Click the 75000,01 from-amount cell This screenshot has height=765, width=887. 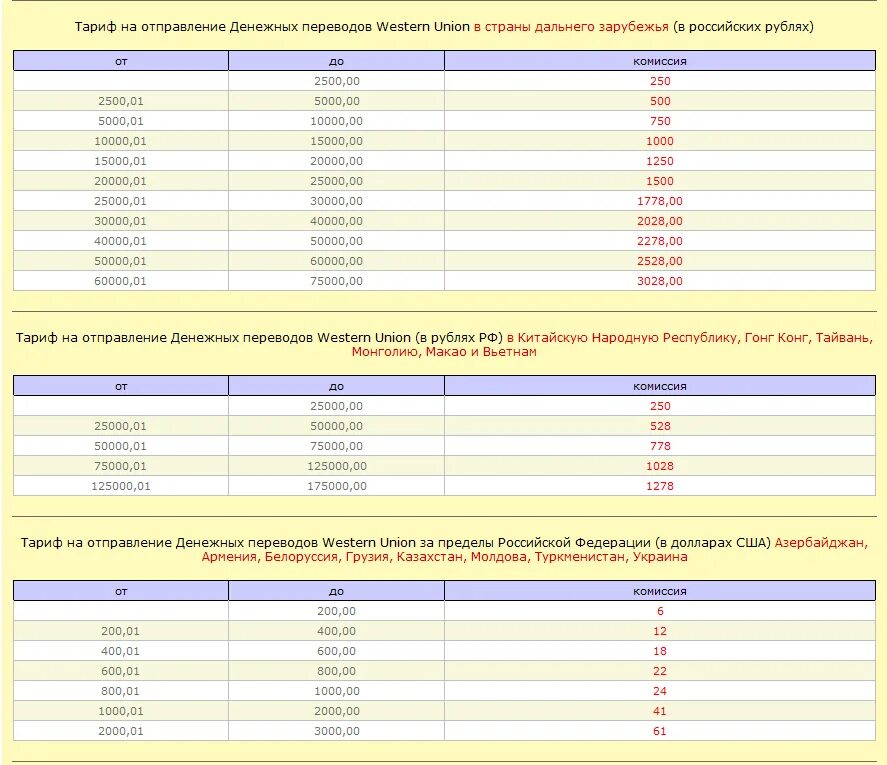(x=120, y=466)
